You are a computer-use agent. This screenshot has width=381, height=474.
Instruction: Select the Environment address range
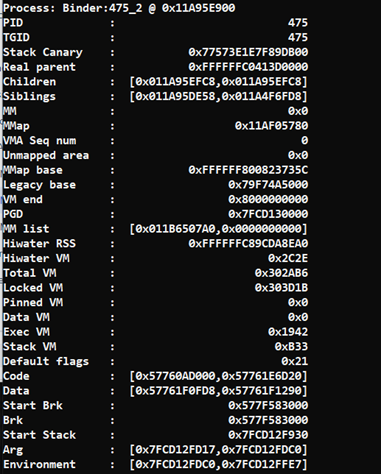pos(219,464)
